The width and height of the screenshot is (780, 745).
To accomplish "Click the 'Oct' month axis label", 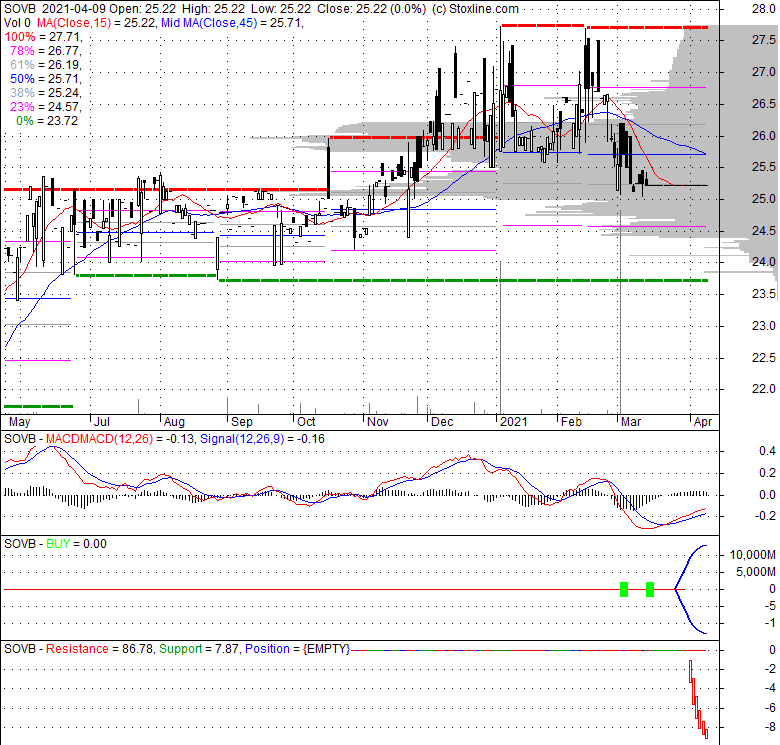I will tap(306, 422).
